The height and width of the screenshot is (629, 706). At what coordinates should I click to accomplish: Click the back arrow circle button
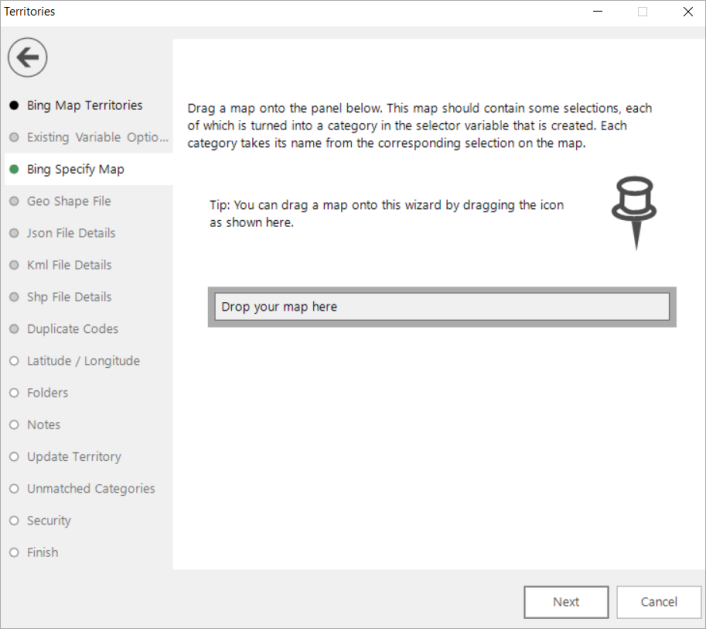click(27, 57)
